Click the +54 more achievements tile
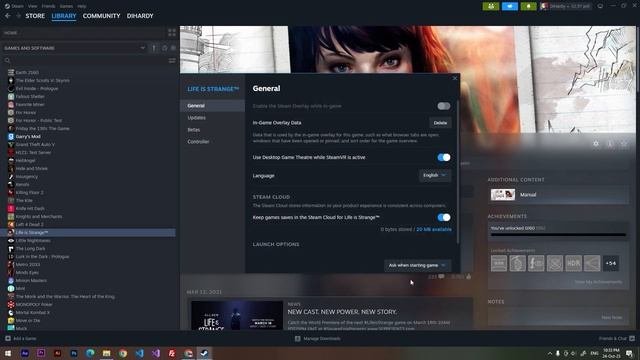 (611, 263)
